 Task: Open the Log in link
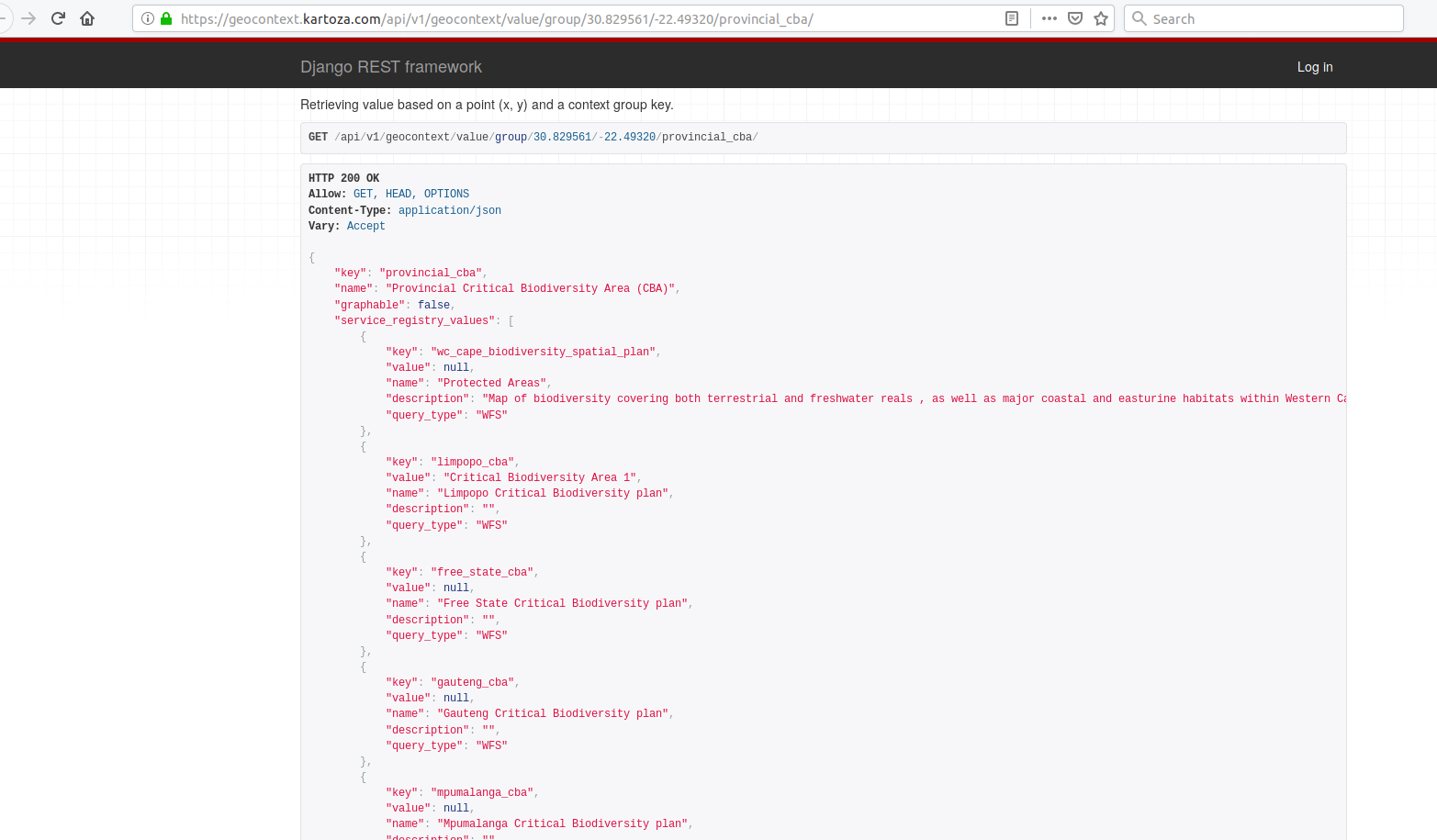pos(1315,66)
